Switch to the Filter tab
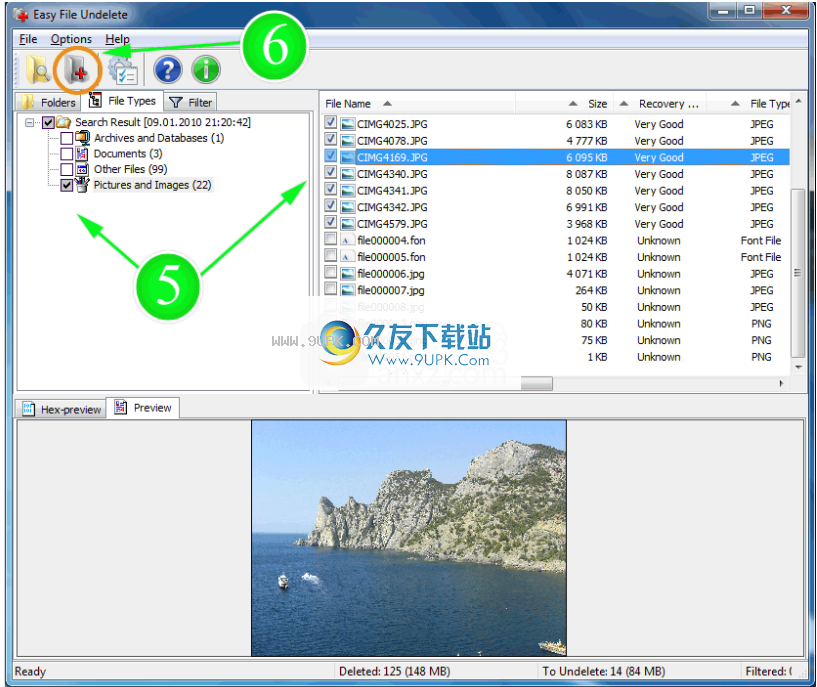 tap(191, 102)
